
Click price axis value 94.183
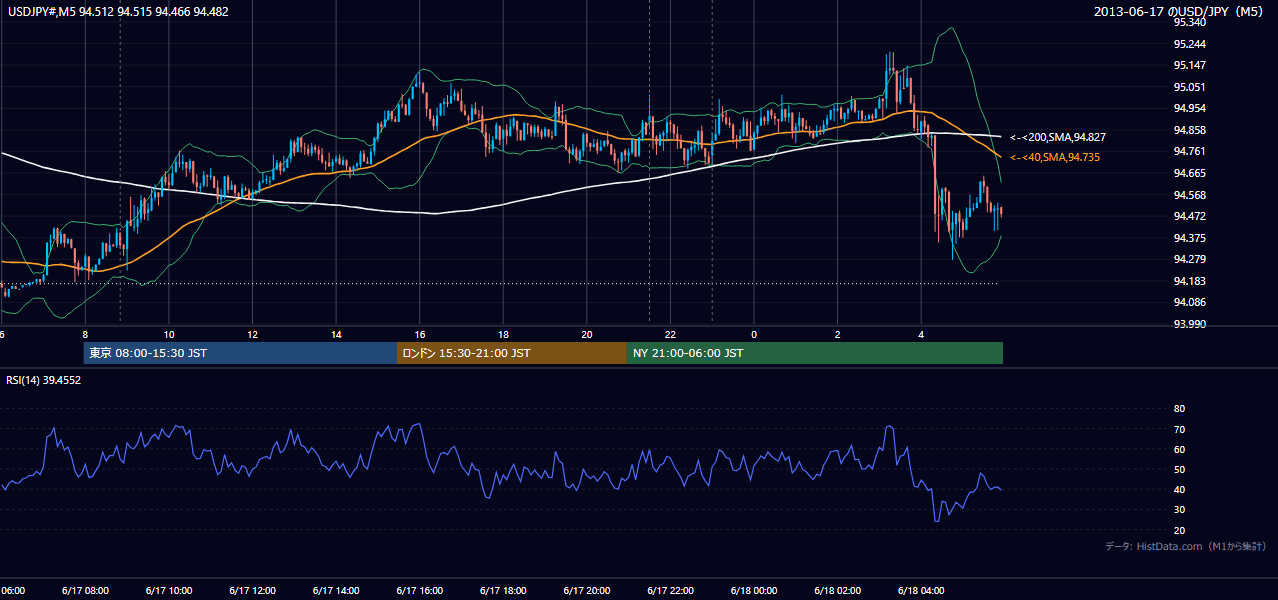click(x=1189, y=281)
